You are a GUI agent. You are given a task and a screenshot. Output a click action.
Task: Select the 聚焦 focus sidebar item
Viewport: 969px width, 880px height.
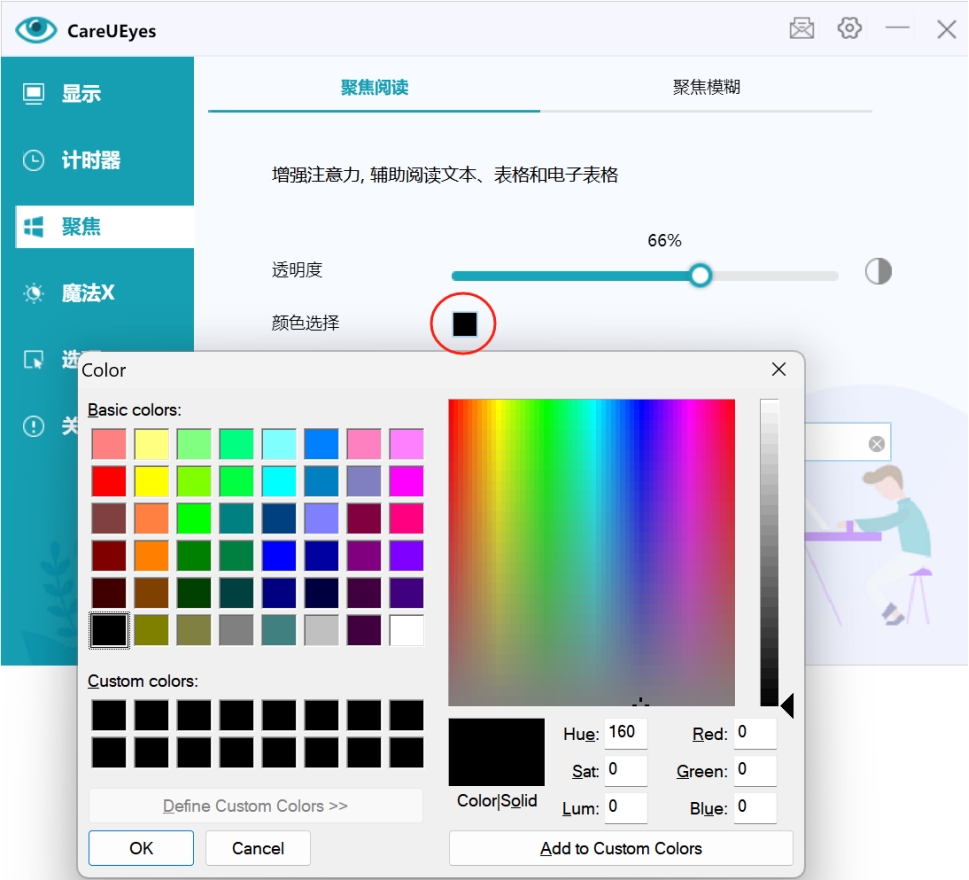(x=80, y=227)
